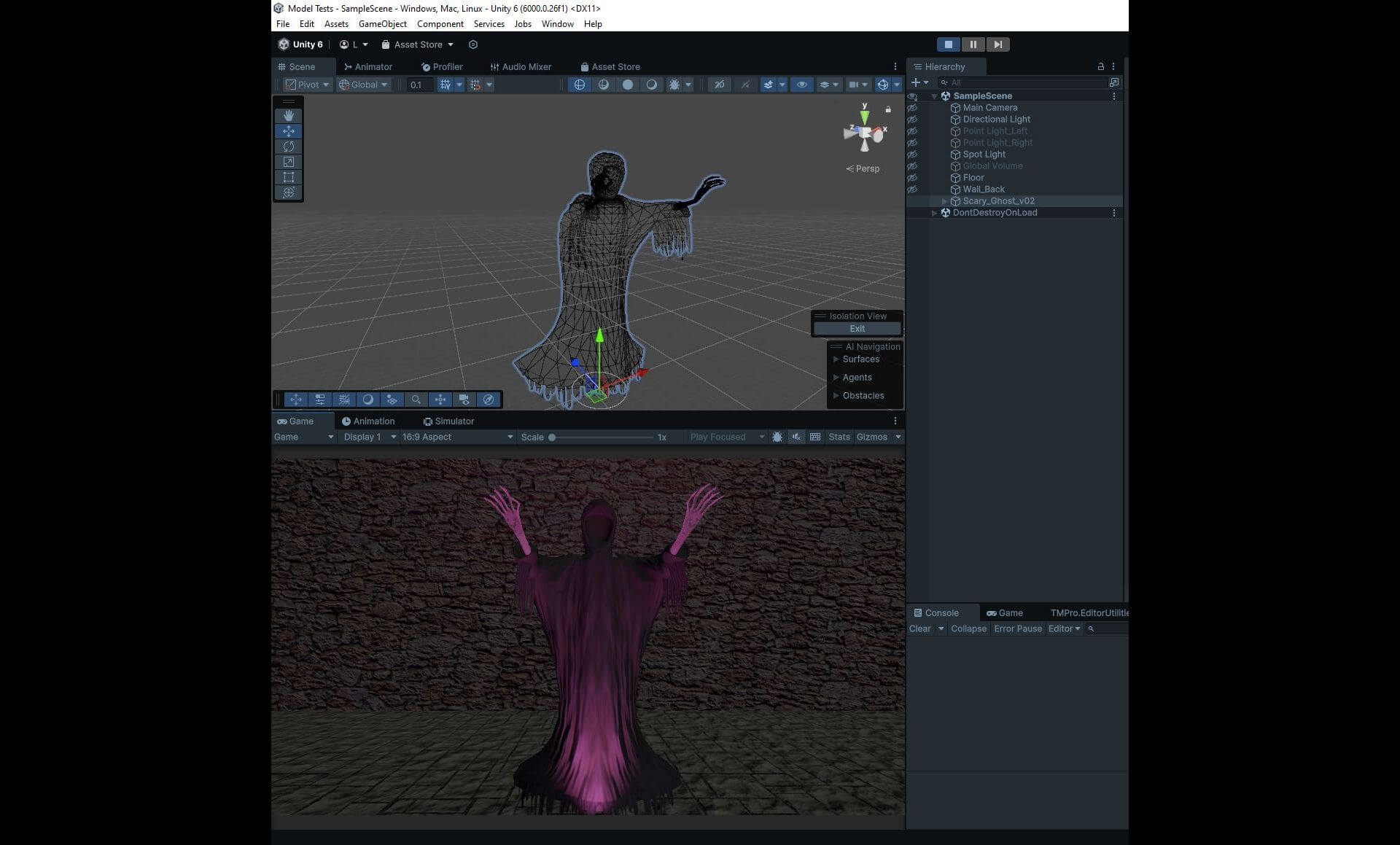1400x845 pixels.
Task: Open the Window menu
Action: tap(557, 24)
